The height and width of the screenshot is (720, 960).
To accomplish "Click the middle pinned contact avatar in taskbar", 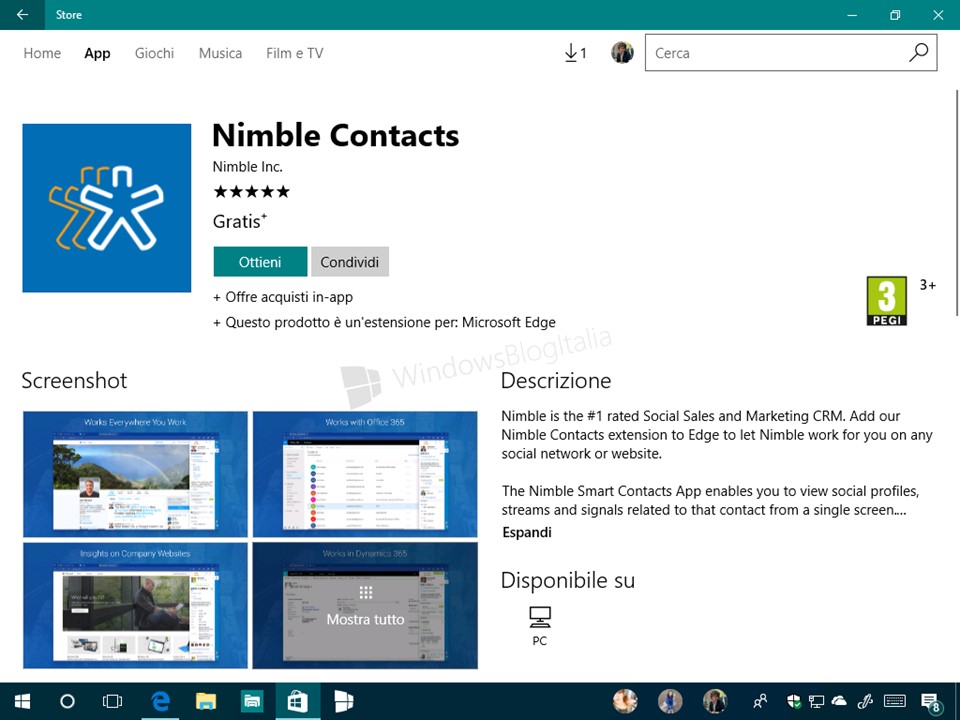I will point(670,701).
